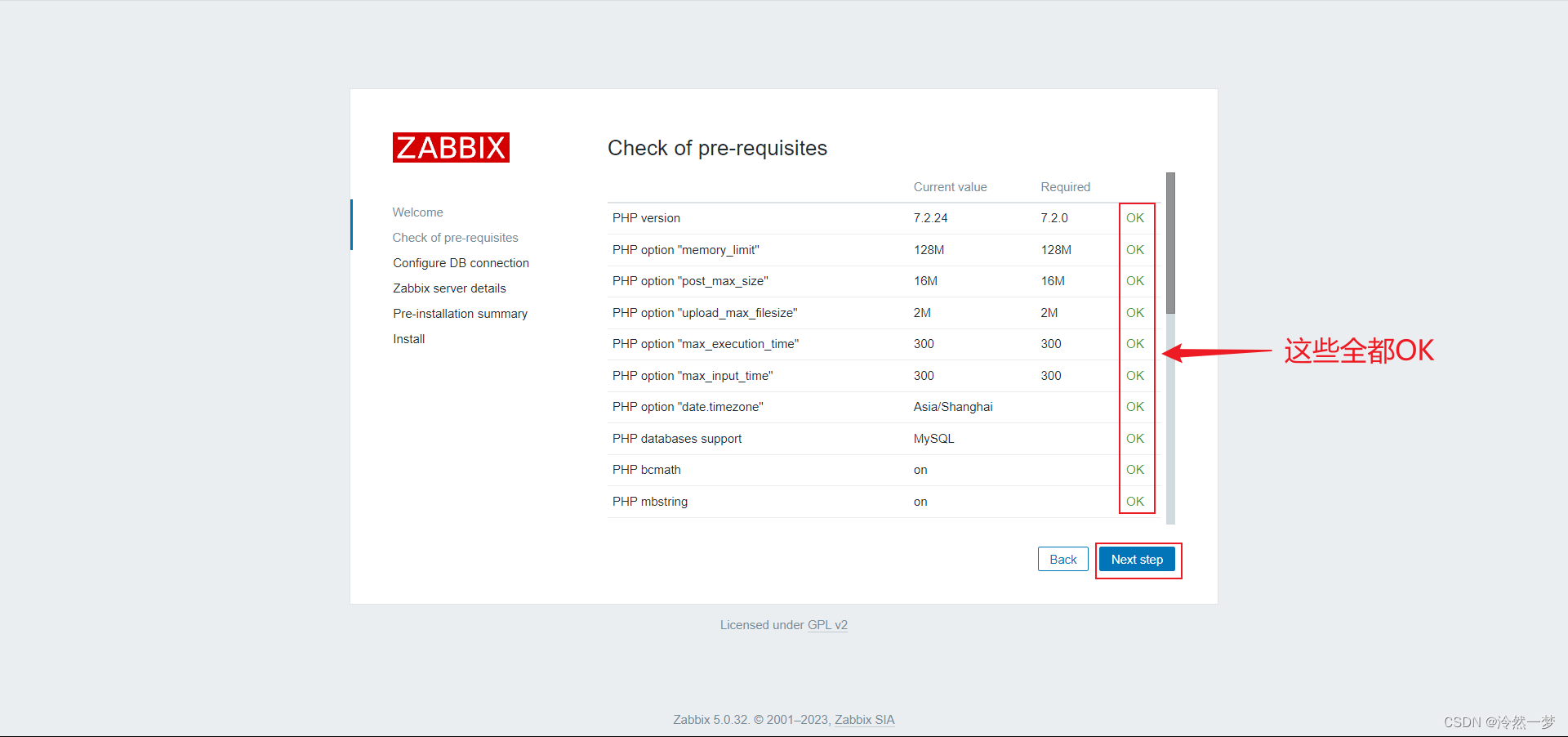The height and width of the screenshot is (737, 1568).
Task: Click the 'PHP option "max_execution_time"' label
Action: (706, 344)
